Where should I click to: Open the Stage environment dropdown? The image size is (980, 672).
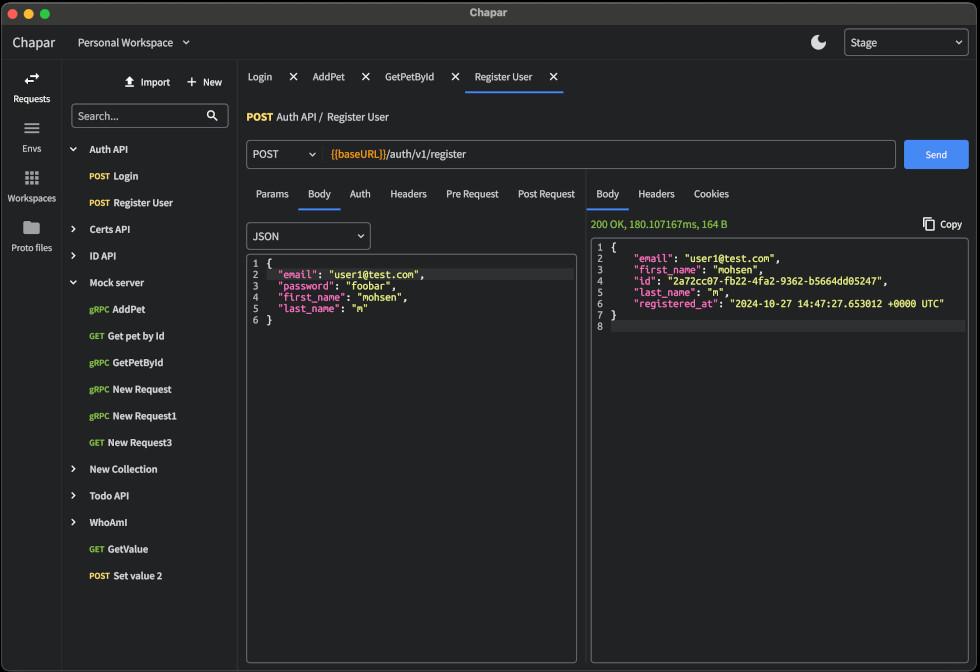point(905,43)
